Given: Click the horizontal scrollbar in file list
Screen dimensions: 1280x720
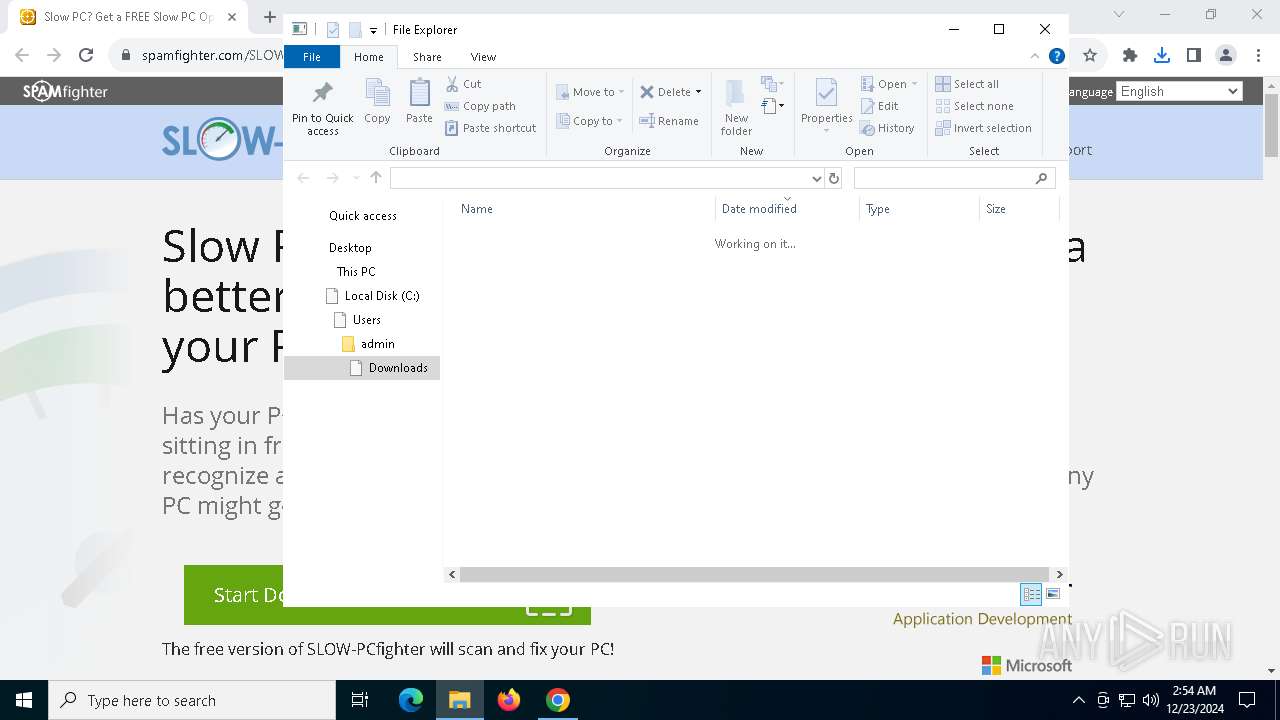Looking at the screenshot, I should 755,574.
